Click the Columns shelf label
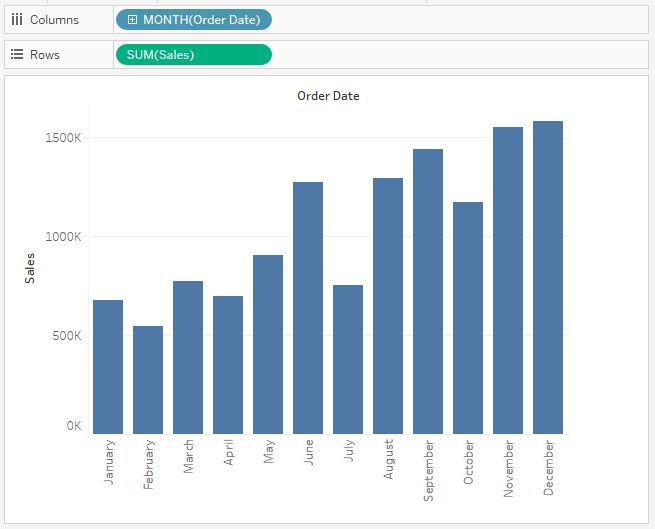 pos(54,20)
